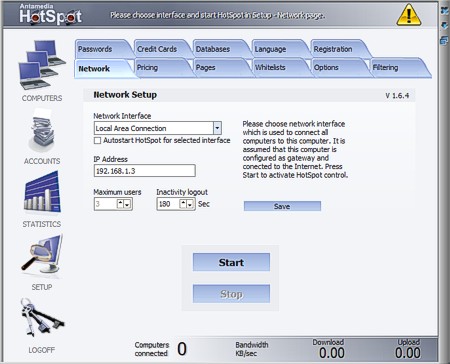This screenshot has height=364, width=450.
Task: Decrease the Maximum users value
Action: [x=127, y=204]
